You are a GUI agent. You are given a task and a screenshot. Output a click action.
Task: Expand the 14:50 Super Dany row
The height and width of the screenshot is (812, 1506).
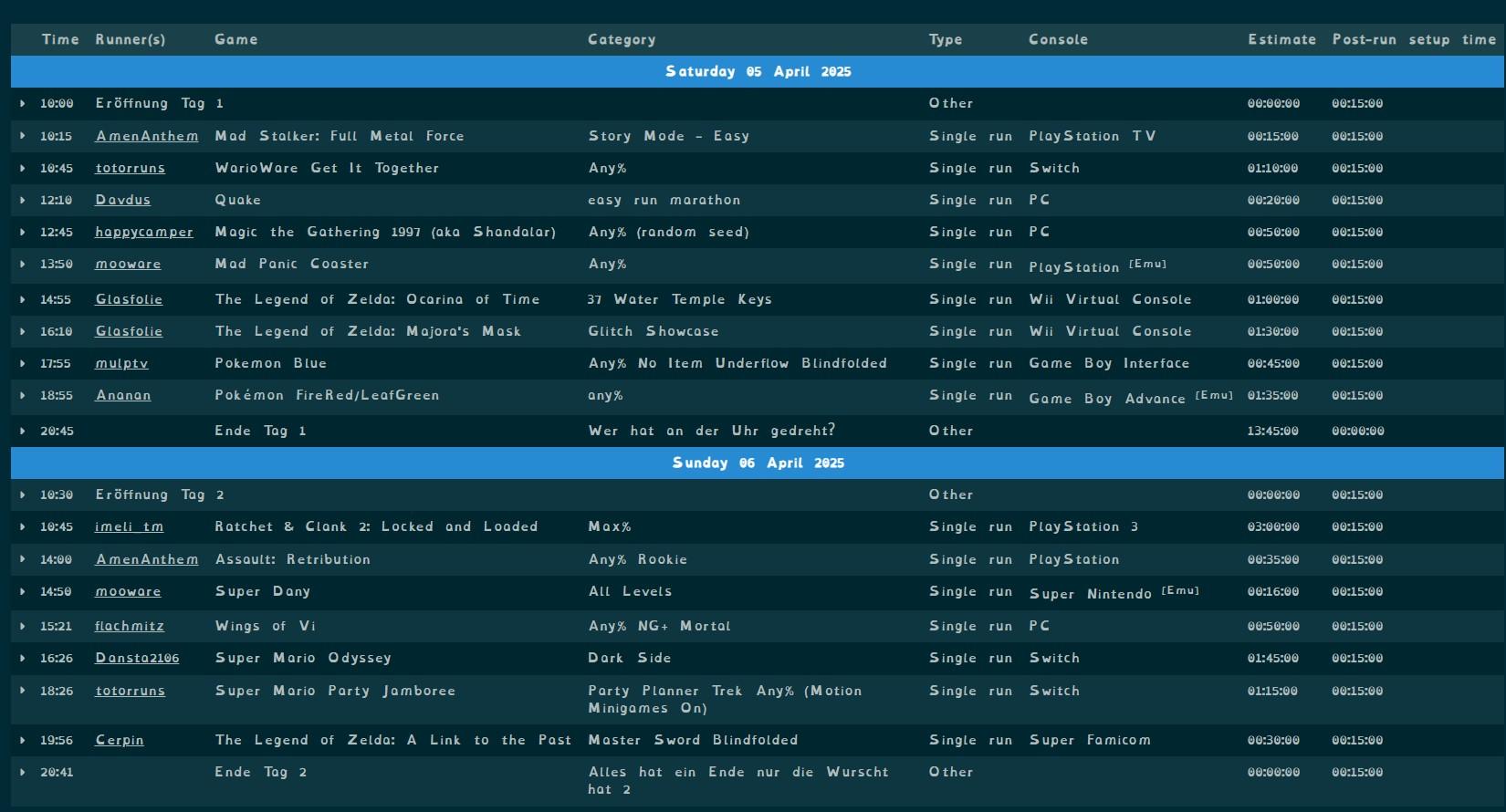[x=23, y=591]
